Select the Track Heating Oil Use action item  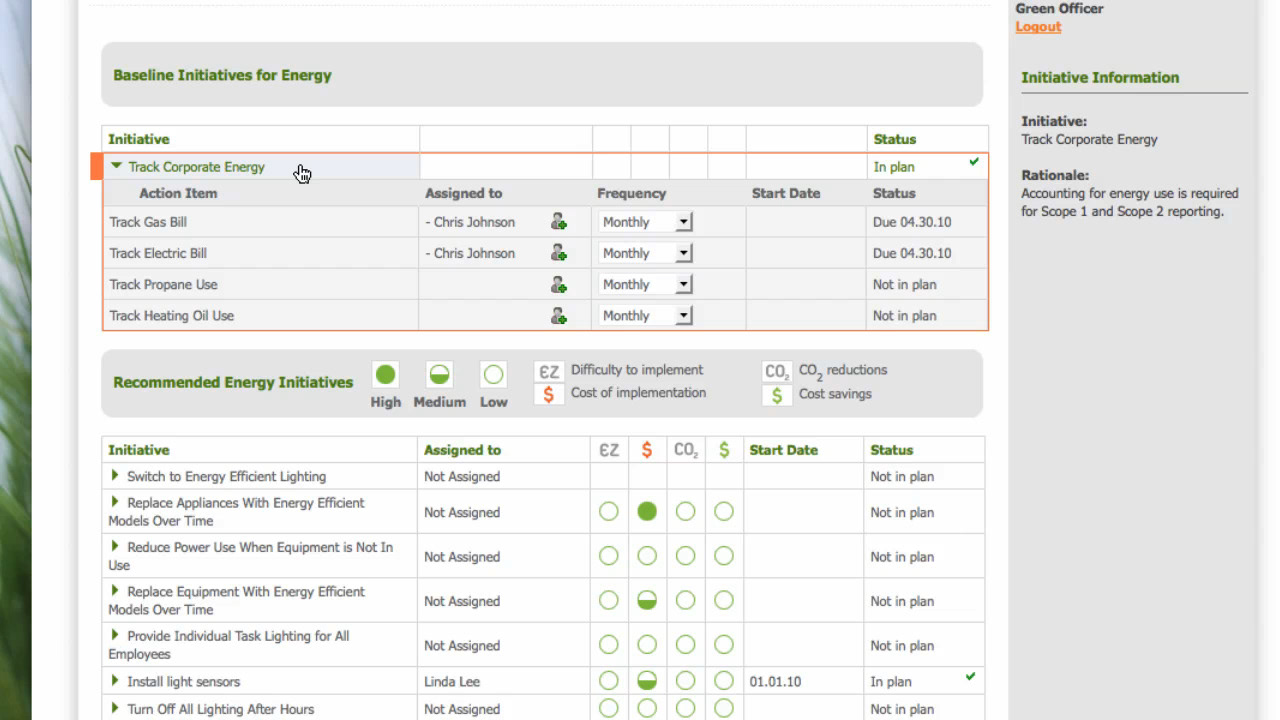point(171,315)
